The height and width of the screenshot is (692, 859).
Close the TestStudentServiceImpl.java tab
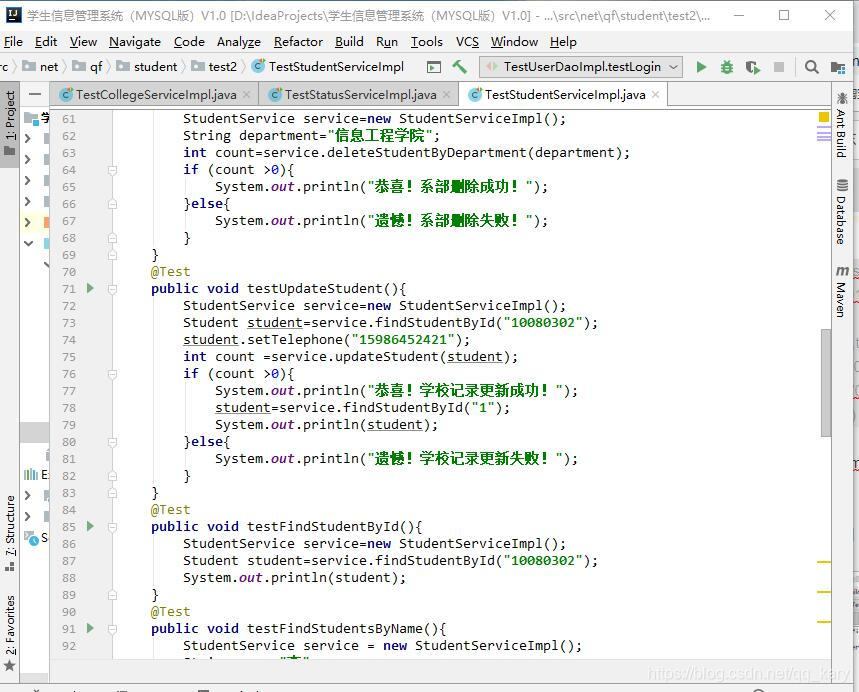[x=655, y=95]
